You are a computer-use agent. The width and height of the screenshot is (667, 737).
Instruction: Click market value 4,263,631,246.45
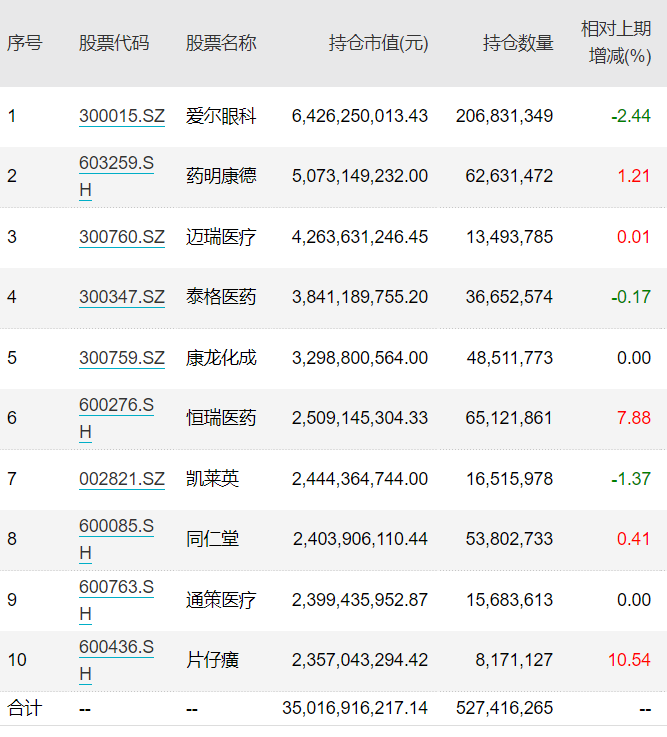tap(360, 237)
